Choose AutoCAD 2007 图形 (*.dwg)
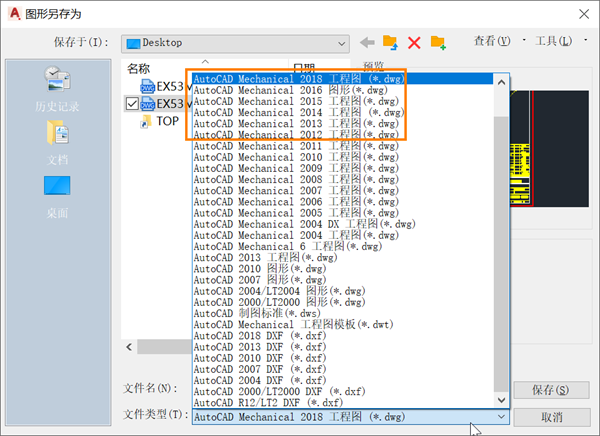Viewport: 600px width, 436px height. [343, 279]
